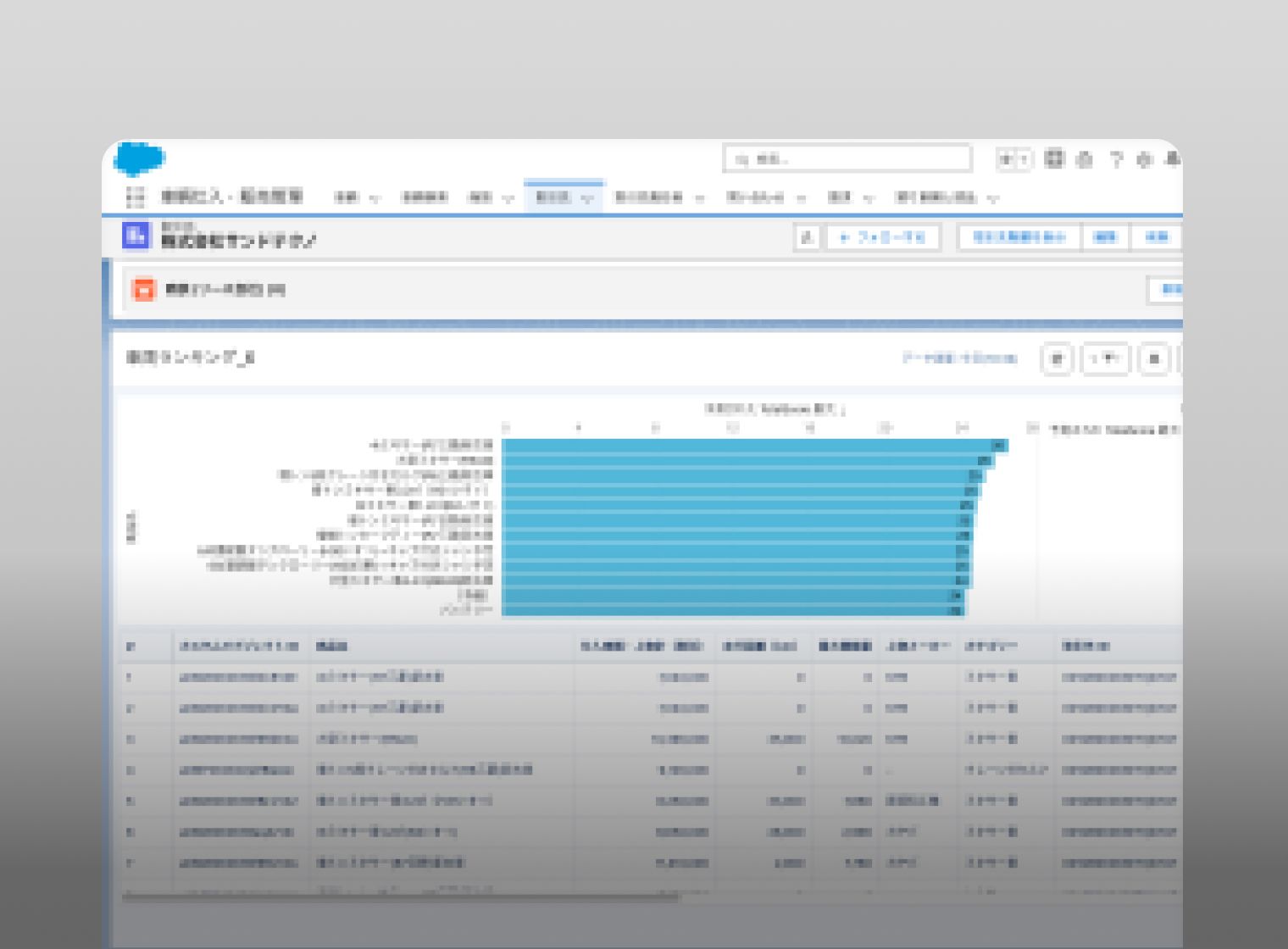The image size is (1288, 949).
Task: Open the global actions plus icon
Action: click(x=1054, y=158)
